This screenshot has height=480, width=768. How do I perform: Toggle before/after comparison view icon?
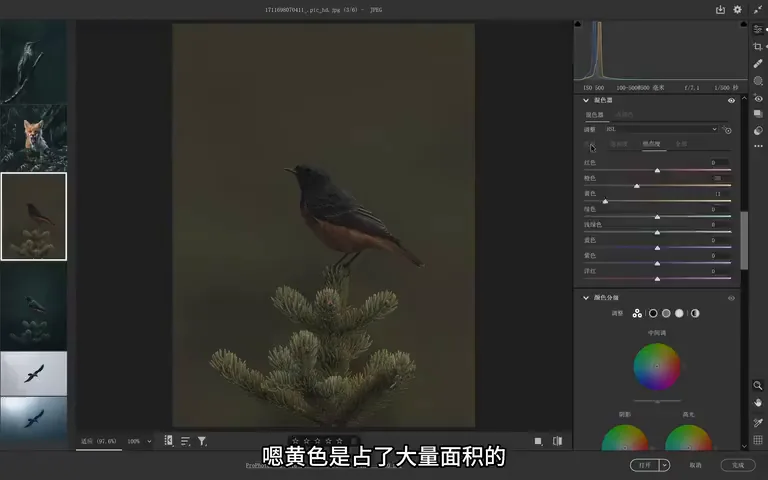click(557, 441)
